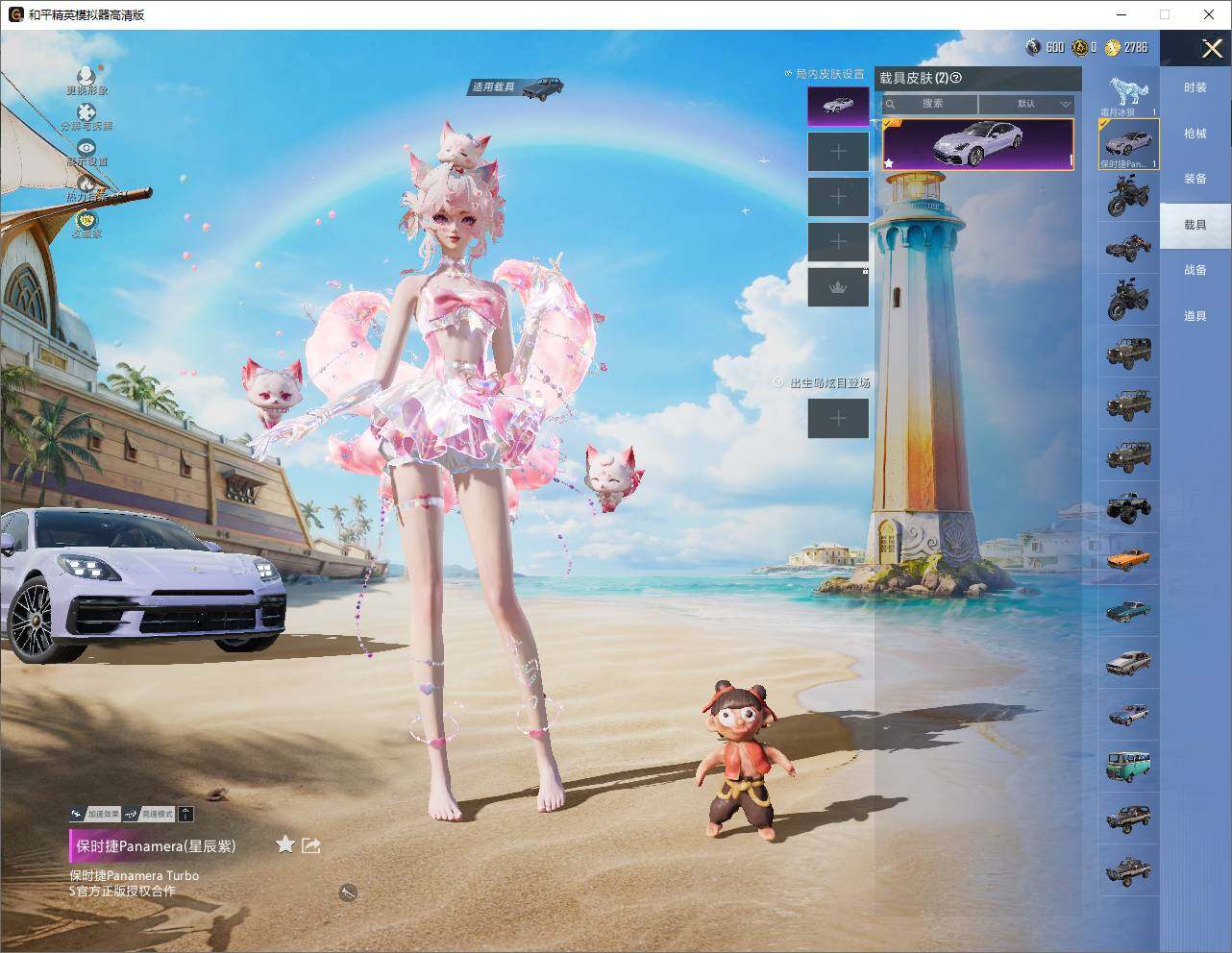Add a skin in the 出生岛炫目登场 slot
This screenshot has width=1232, height=953.
click(x=838, y=418)
